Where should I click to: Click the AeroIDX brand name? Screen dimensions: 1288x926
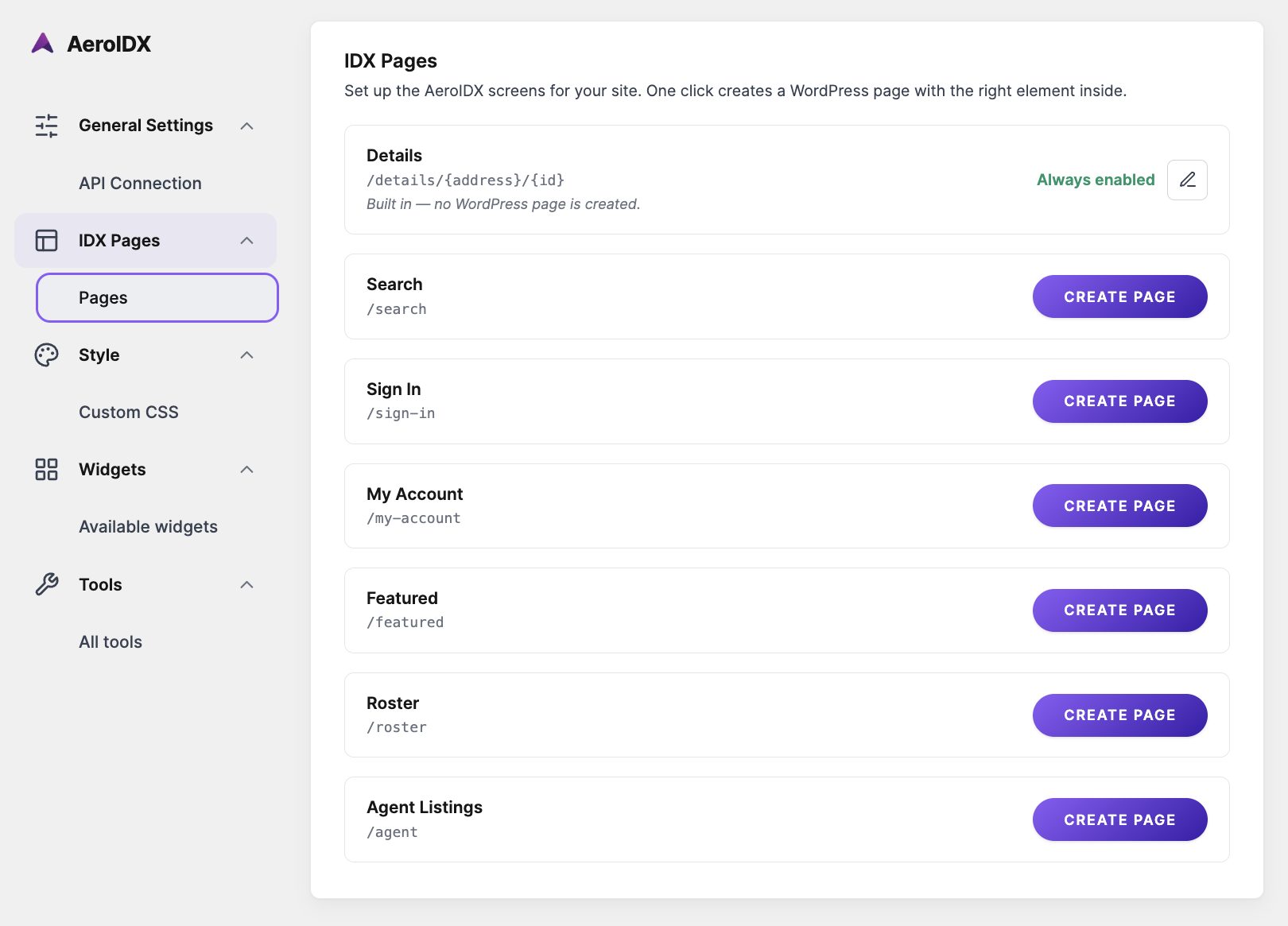109,44
